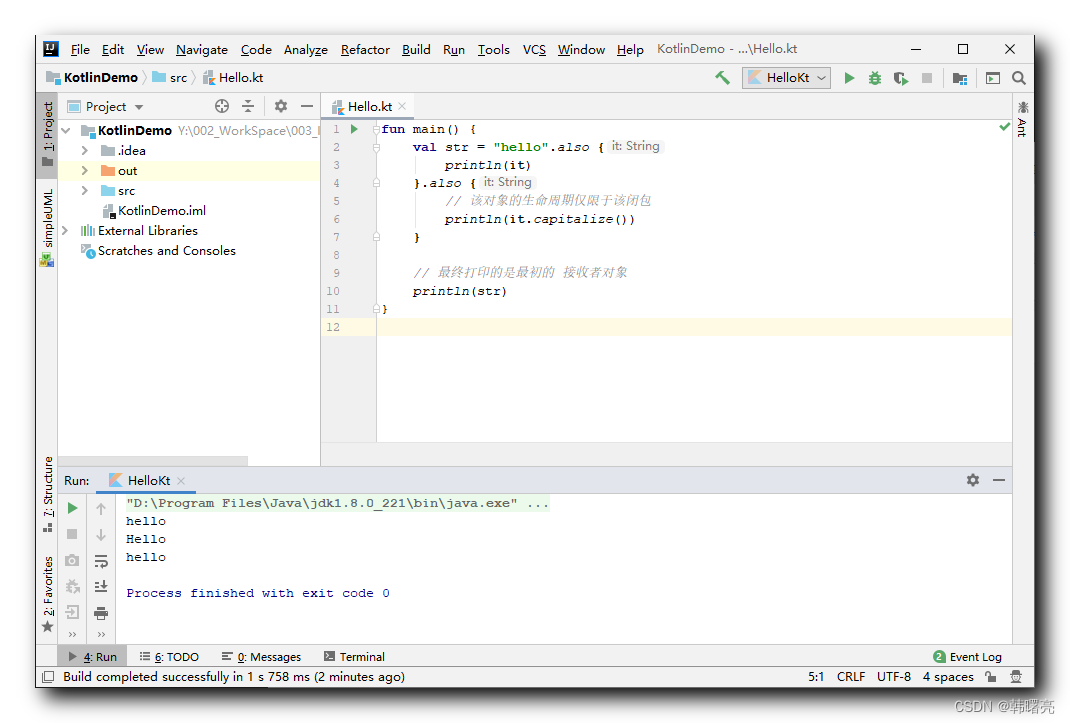Expand the src folder in tree

click(85, 190)
